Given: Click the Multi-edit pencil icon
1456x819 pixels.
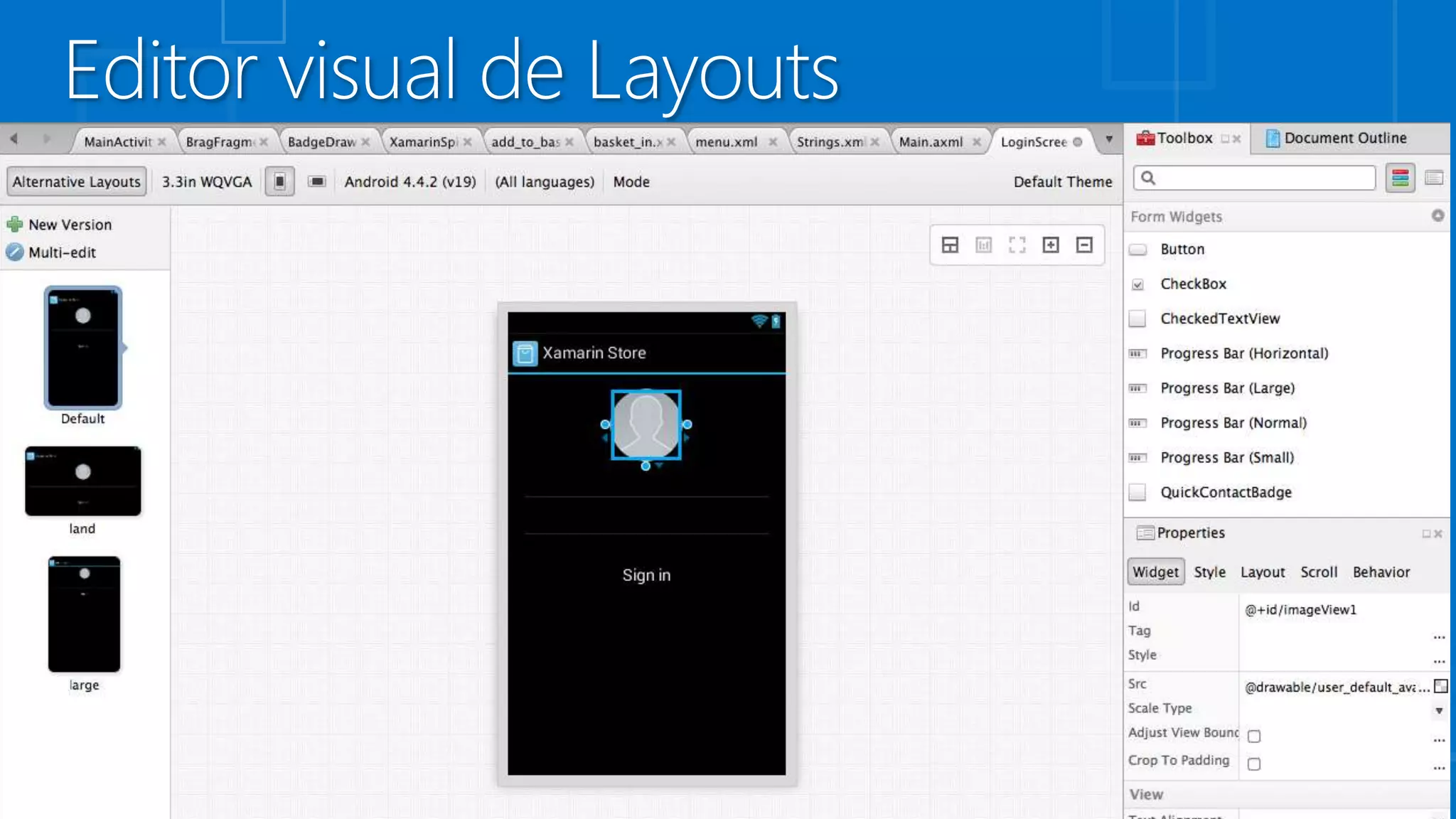Looking at the screenshot, I should pyautogui.click(x=14, y=252).
